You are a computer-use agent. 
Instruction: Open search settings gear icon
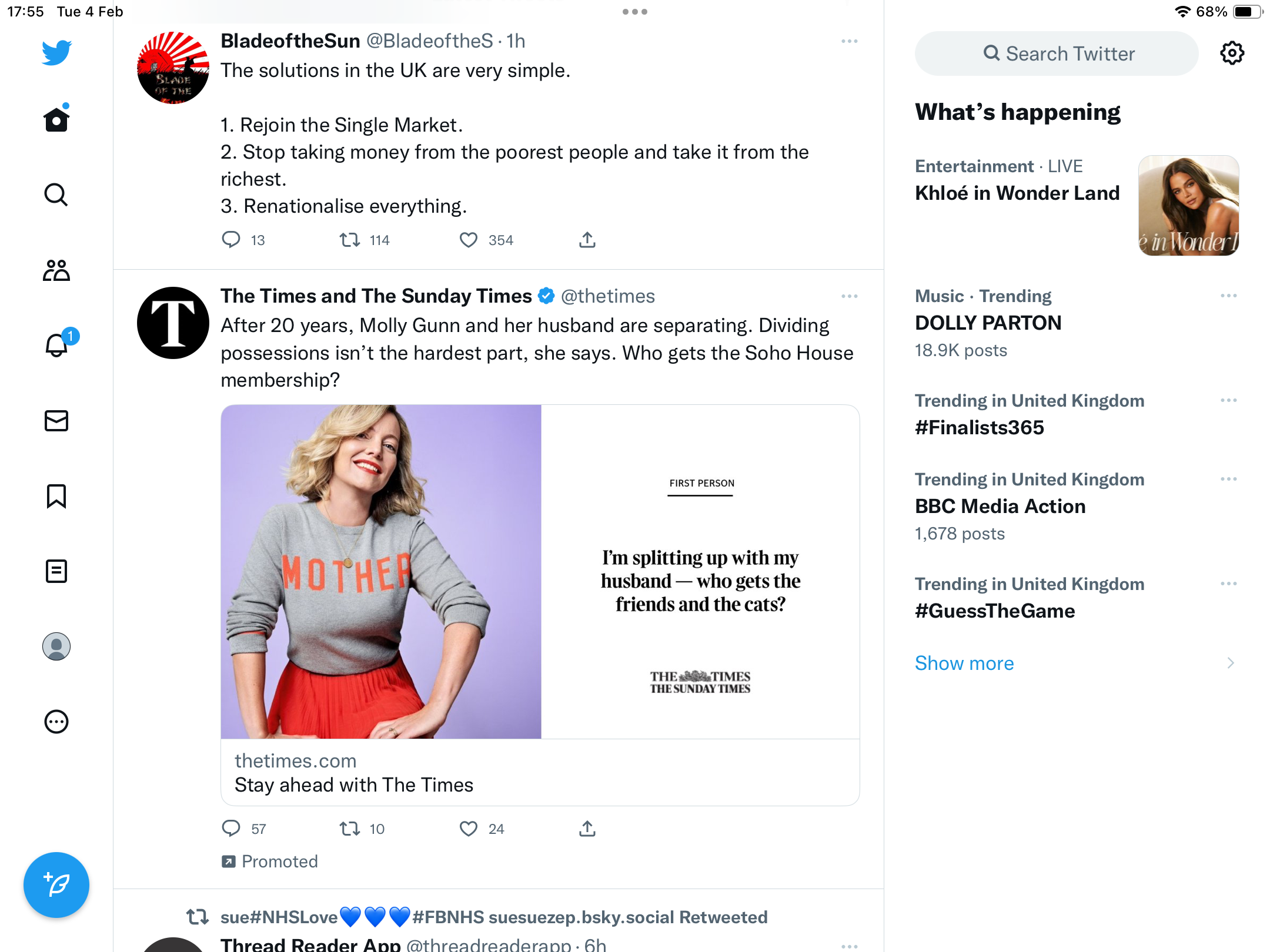tap(1232, 53)
